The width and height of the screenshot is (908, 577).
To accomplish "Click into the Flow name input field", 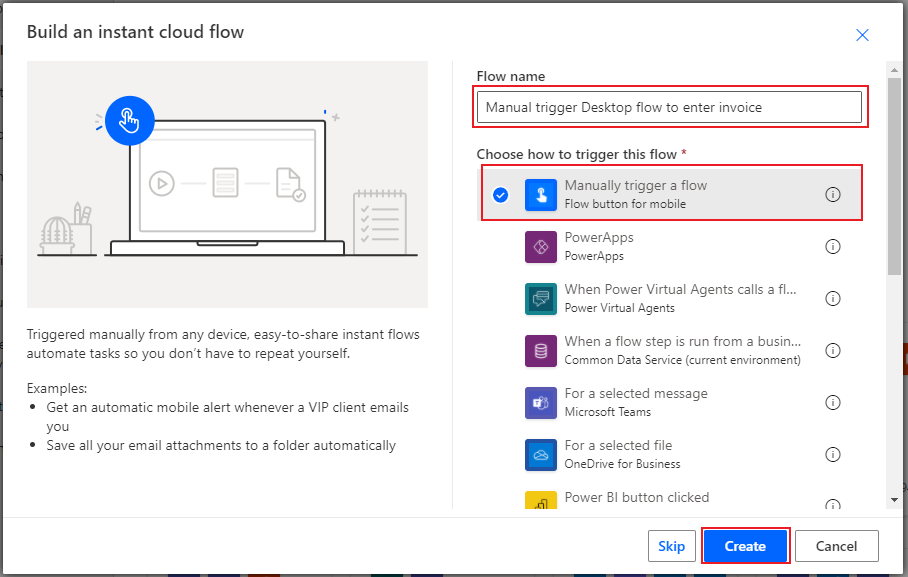I will point(669,107).
